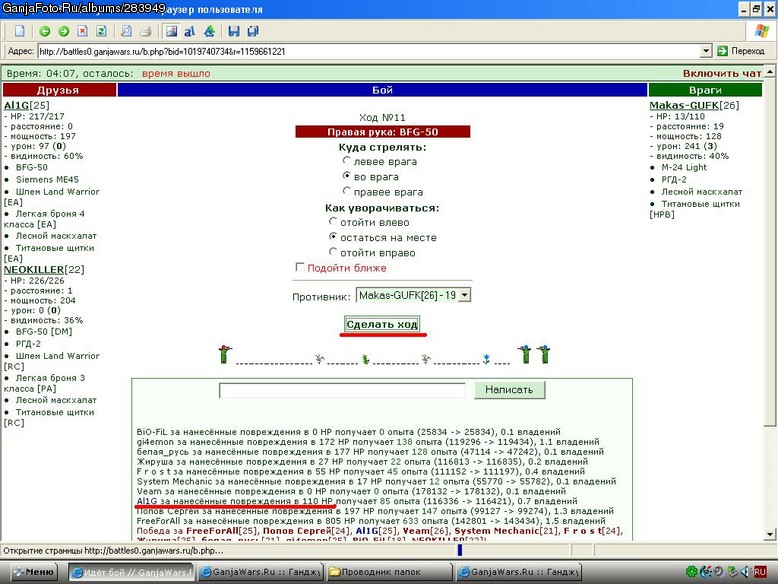
Task: Toggle the show images toolbar icon
Action: coord(171,31)
